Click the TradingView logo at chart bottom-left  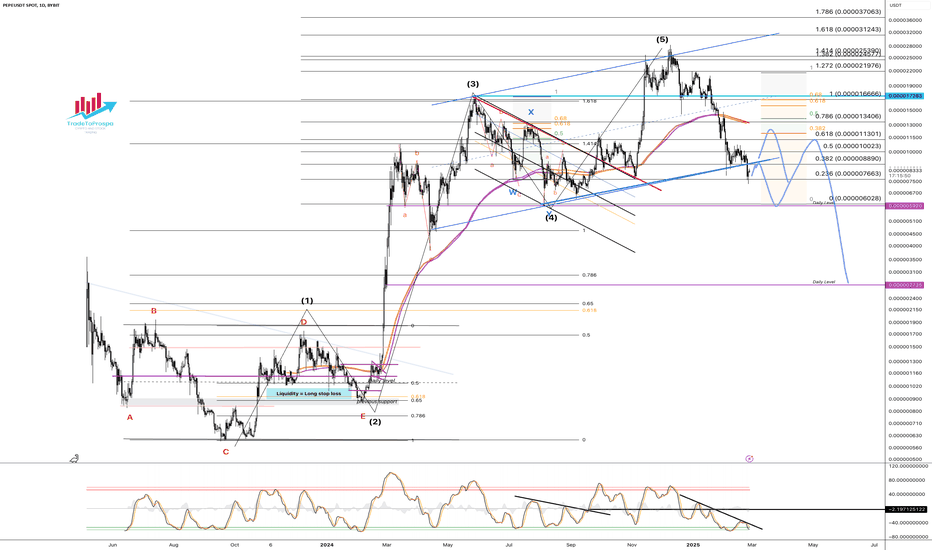[x=75, y=458]
